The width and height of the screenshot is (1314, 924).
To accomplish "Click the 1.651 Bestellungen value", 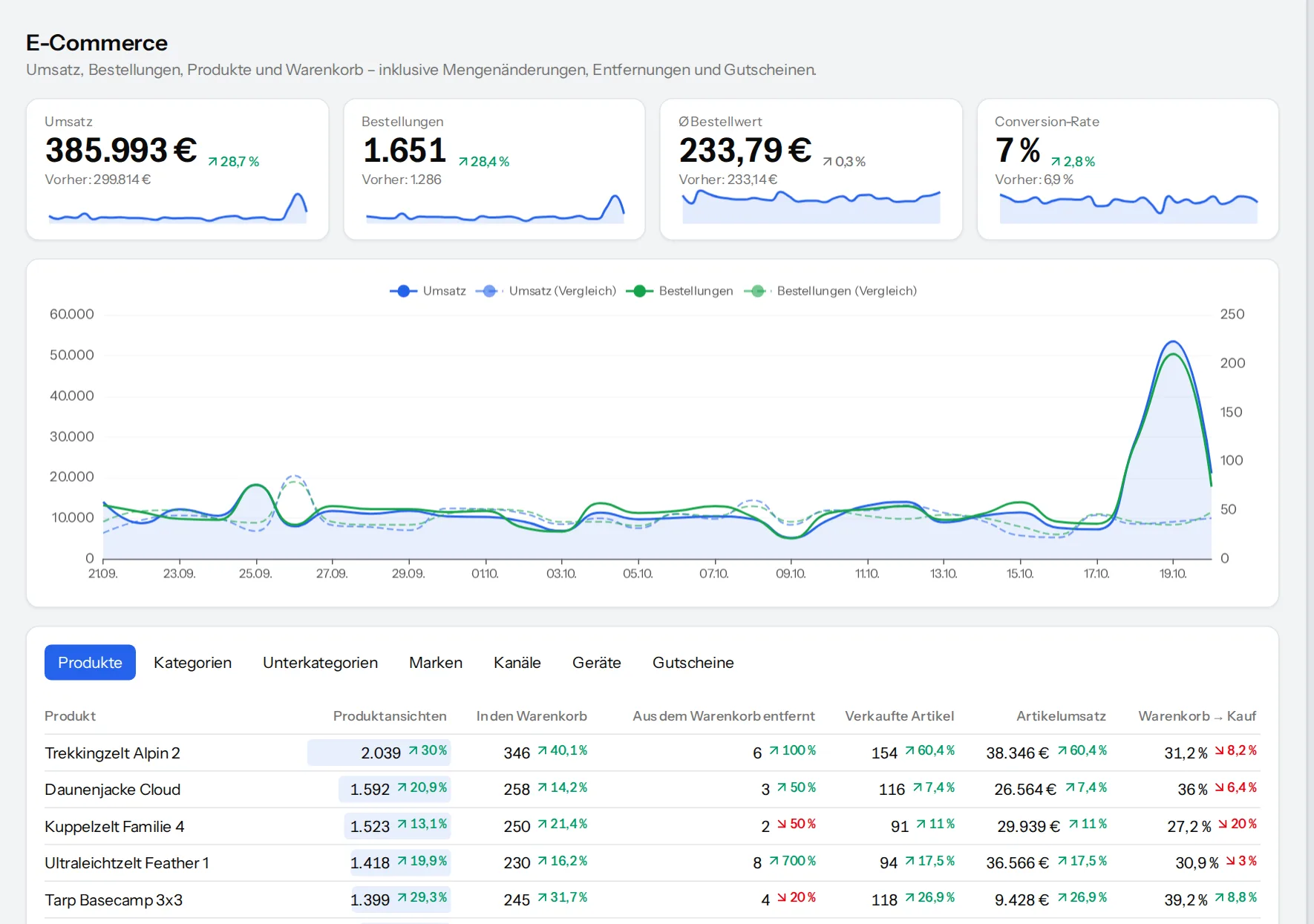I will (405, 151).
